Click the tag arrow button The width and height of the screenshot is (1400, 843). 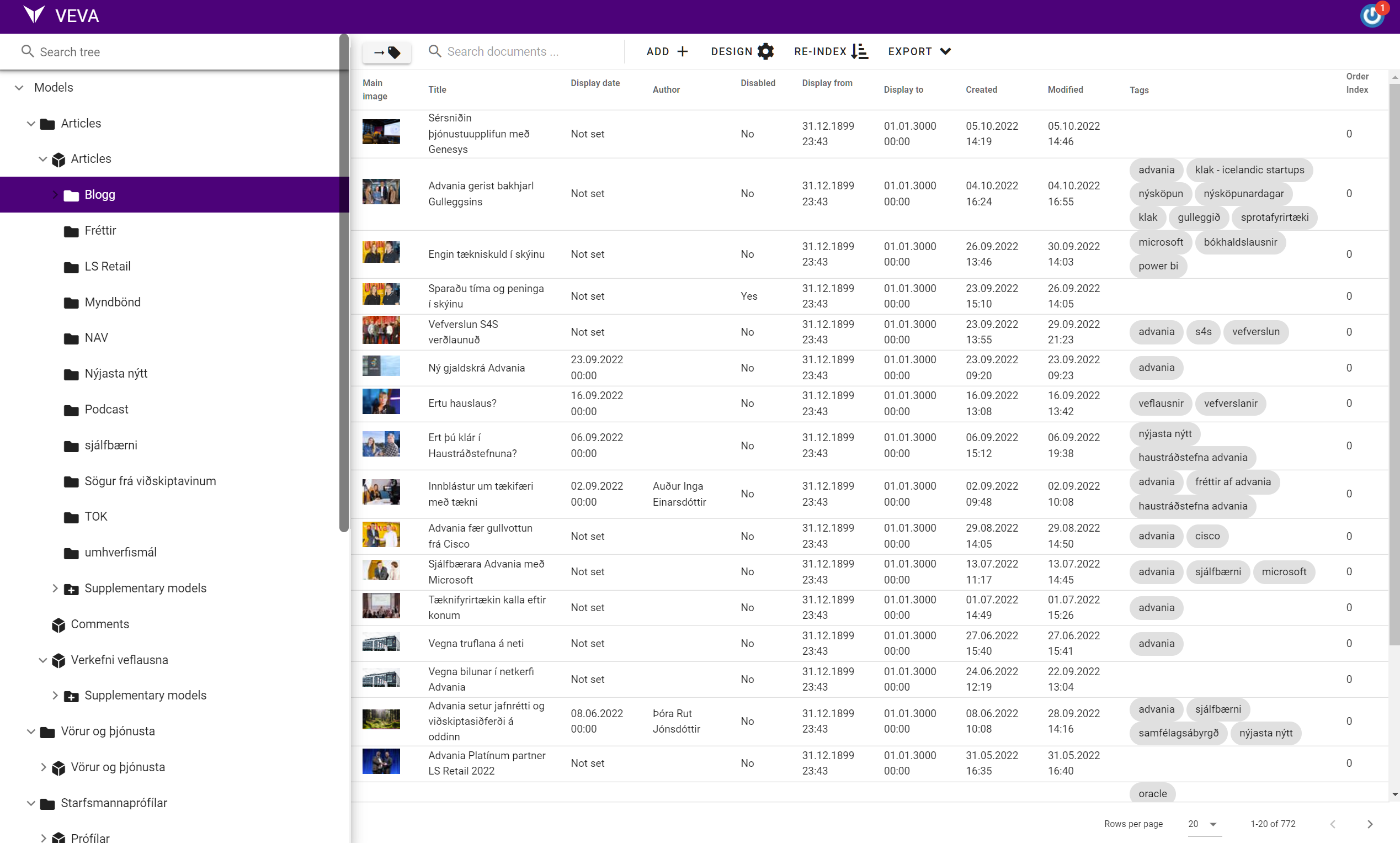point(387,52)
